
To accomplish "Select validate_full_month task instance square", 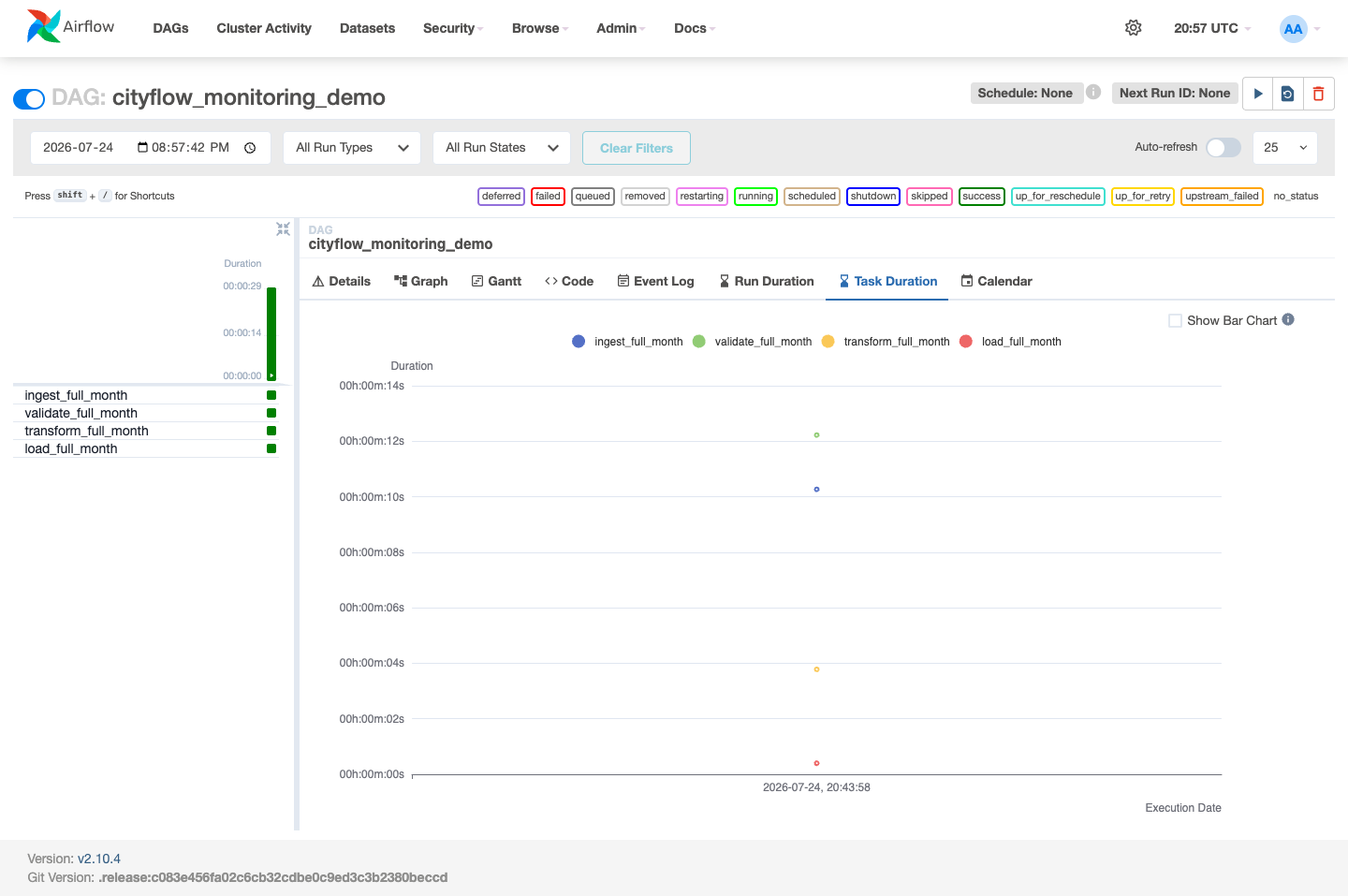I will point(271,413).
